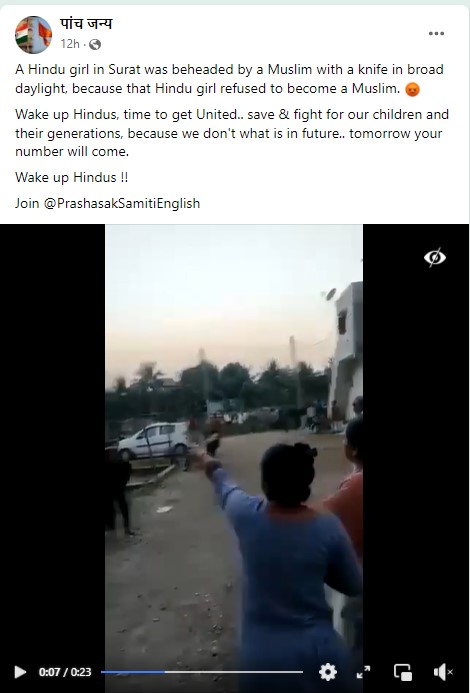
Task: Enable picture-in-picture mini player
Action: [x=403, y=672]
